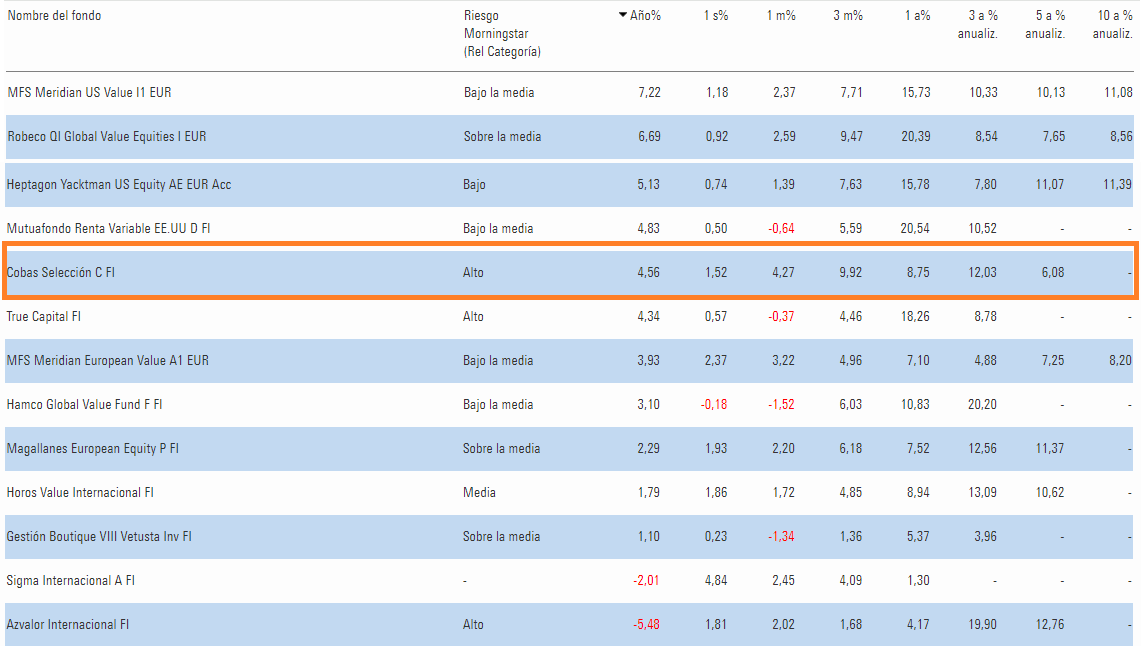
Task: Open the highlighted Cobas Selección C FI
Action: (60, 272)
